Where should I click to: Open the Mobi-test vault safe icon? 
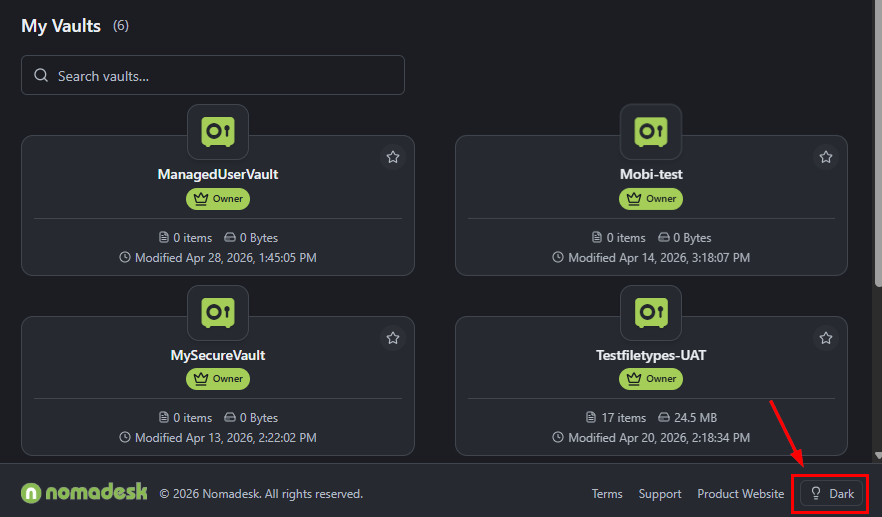point(651,131)
